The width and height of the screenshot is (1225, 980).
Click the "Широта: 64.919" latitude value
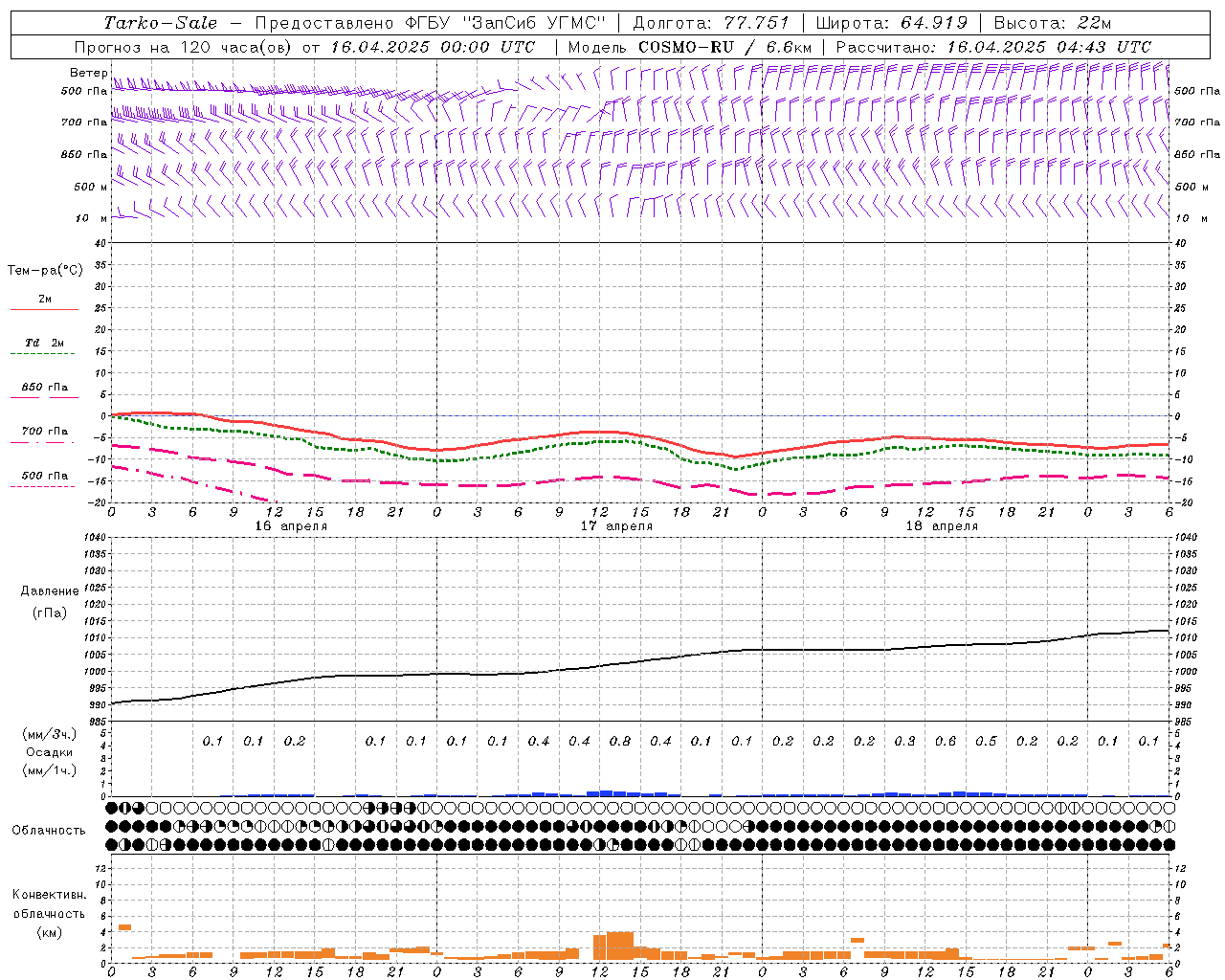coord(892,23)
